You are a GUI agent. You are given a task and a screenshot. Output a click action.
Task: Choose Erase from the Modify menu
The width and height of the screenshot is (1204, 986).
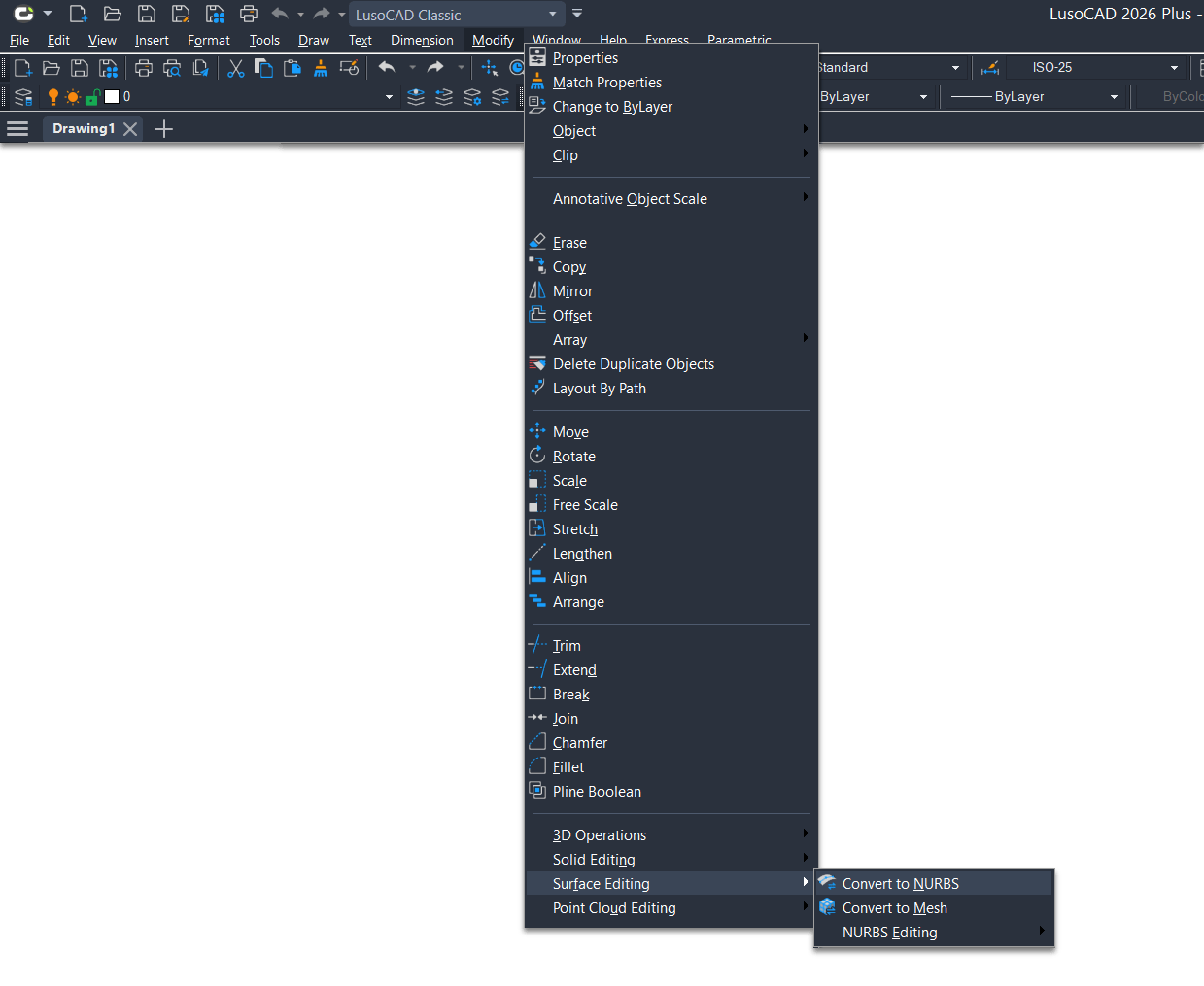tap(671, 243)
